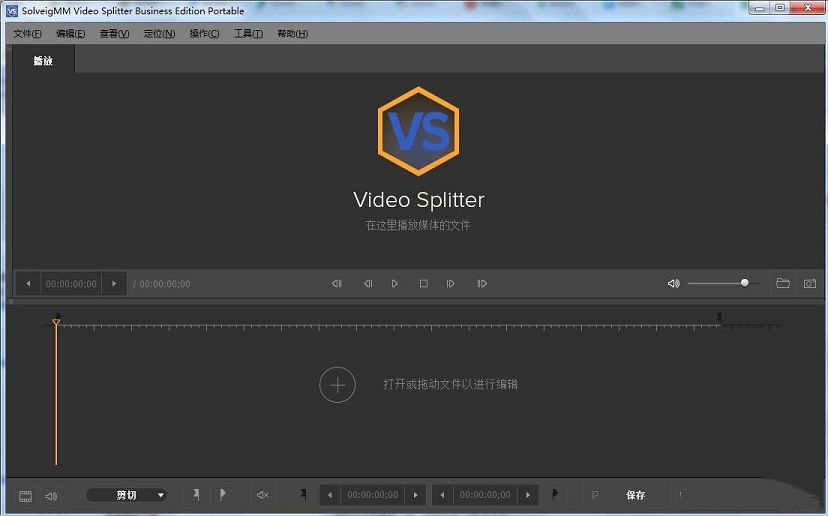The image size is (828, 516).
Task: Click the current playback time field
Action: (71, 284)
